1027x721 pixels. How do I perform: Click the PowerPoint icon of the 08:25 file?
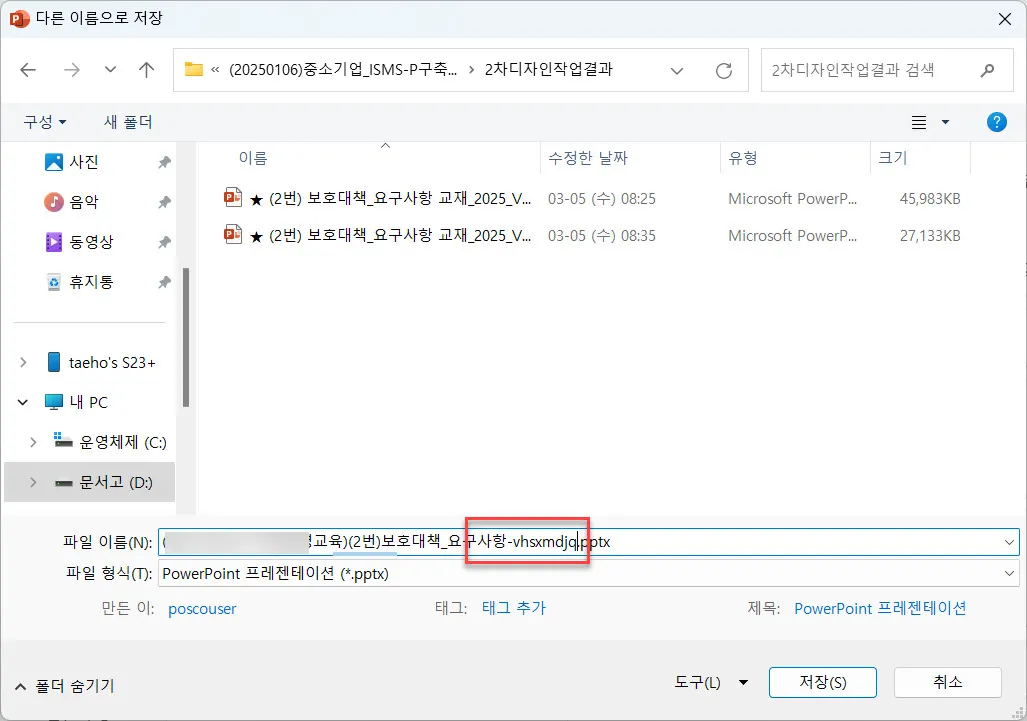coord(233,197)
